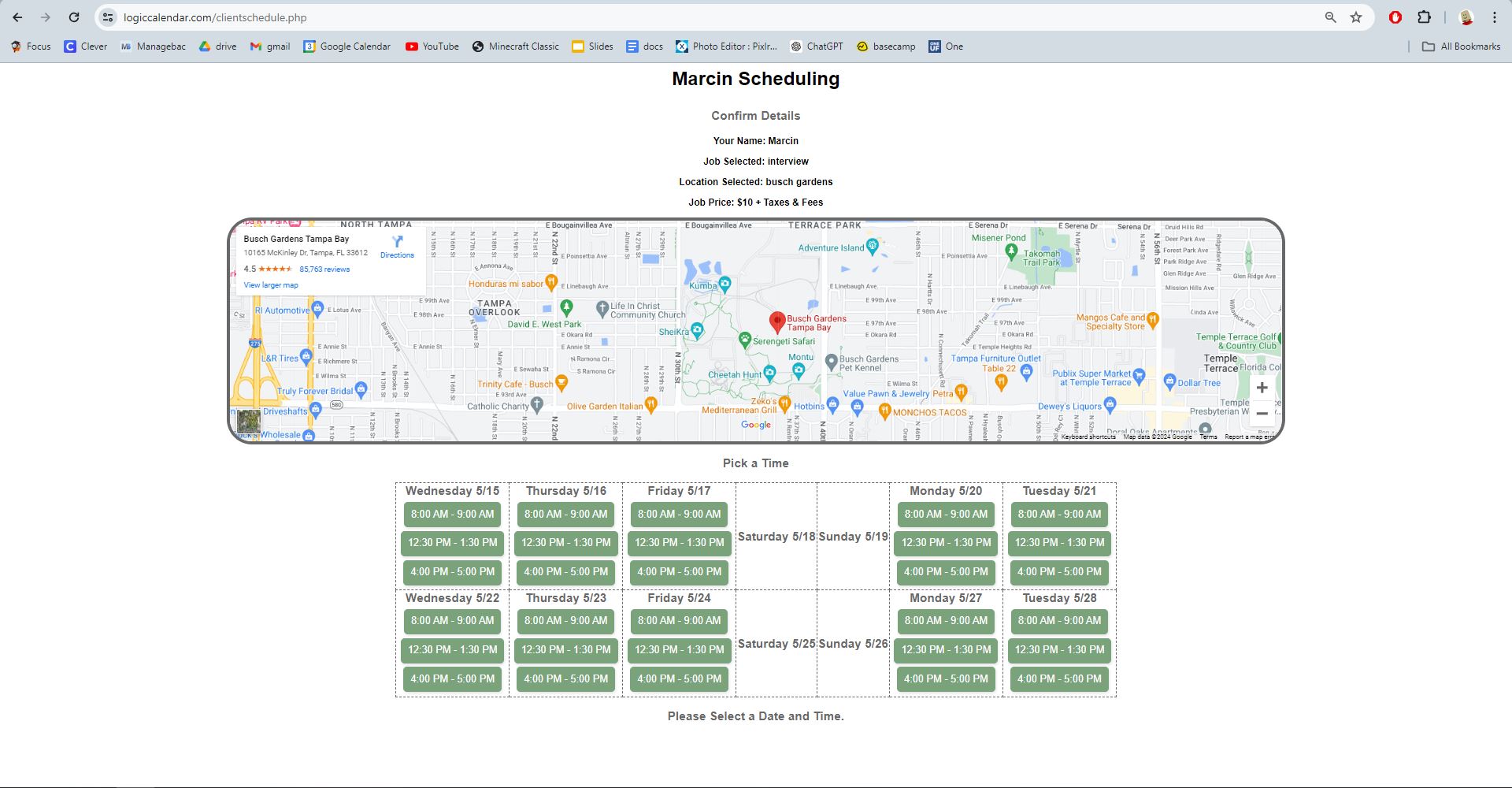
Task: Click the Serengeti Safari map marker
Action: point(745,339)
